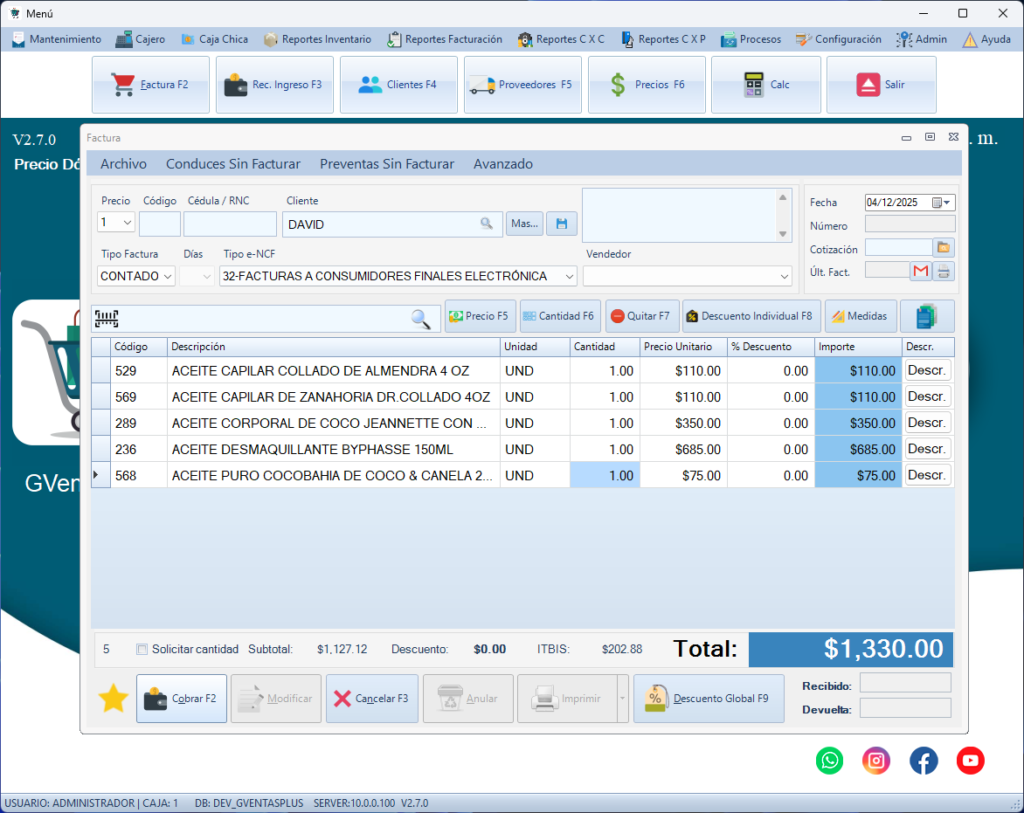Viewport: 1024px width, 813px height.
Task: Open the Preventas Sin Facturar menu
Action: point(386,164)
